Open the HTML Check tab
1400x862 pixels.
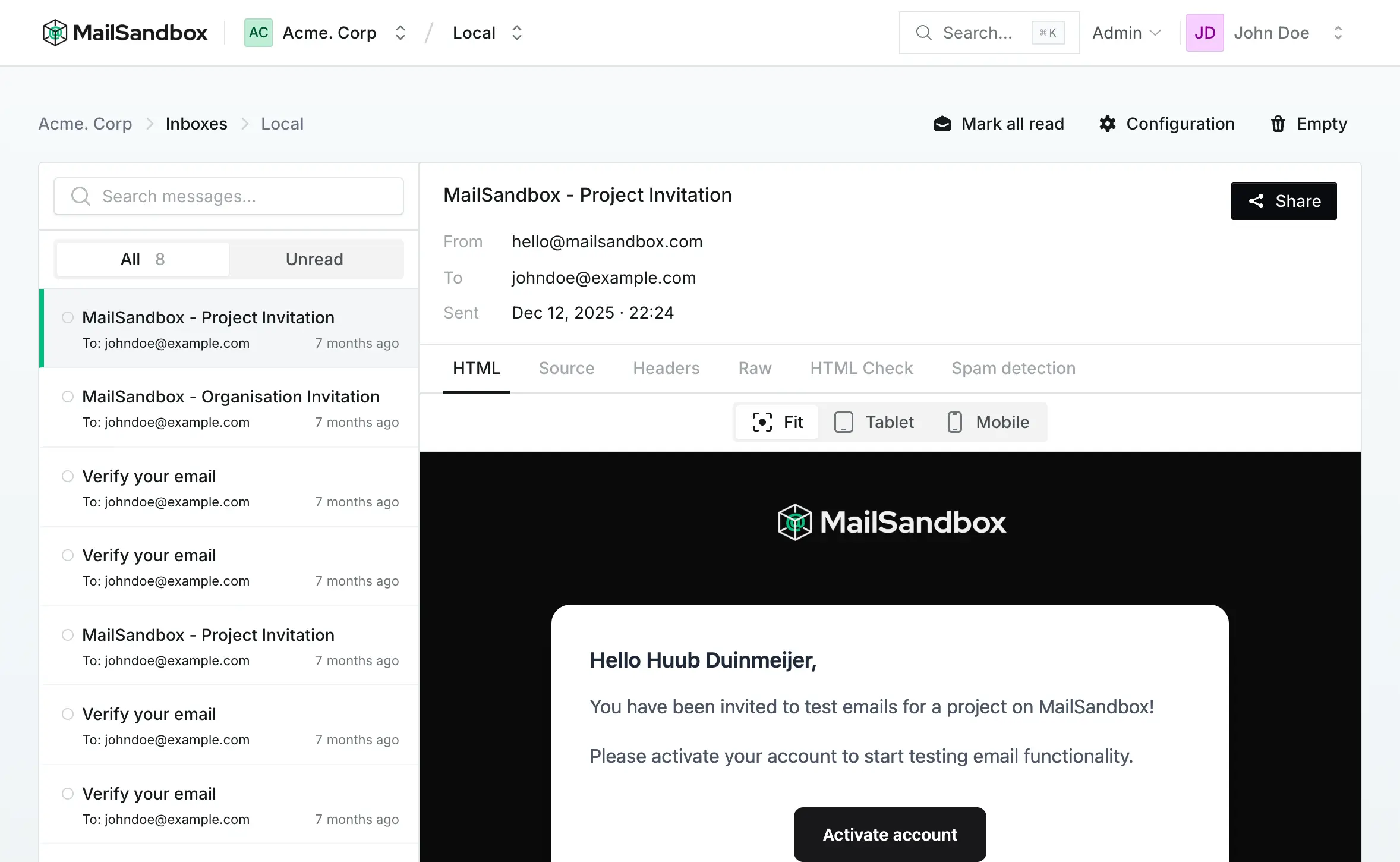(861, 368)
